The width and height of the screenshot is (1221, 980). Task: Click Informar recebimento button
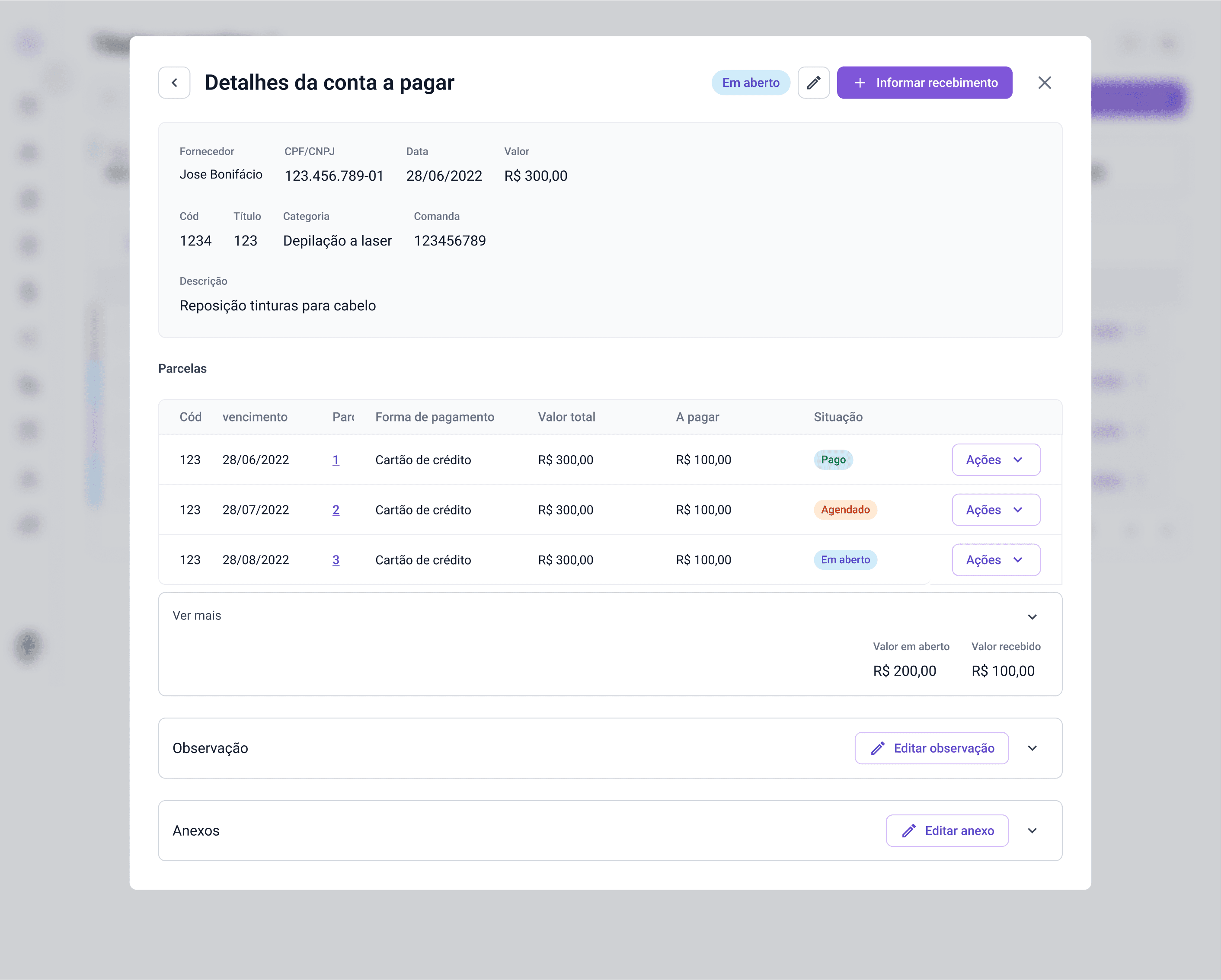[x=924, y=83]
